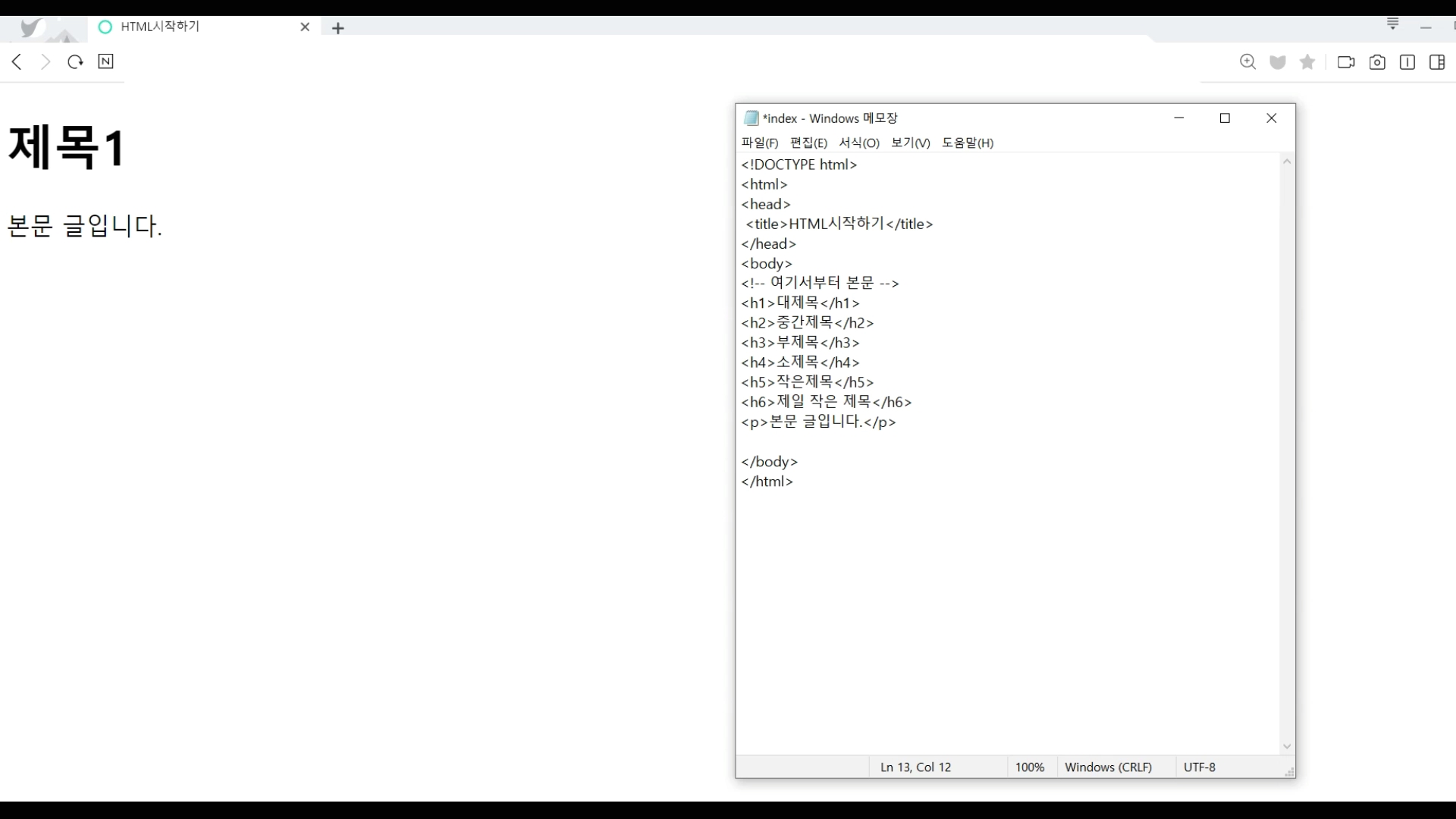Click the gray shield icon in toolbar
The image size is (1456, 819).
click(1278, 62)
